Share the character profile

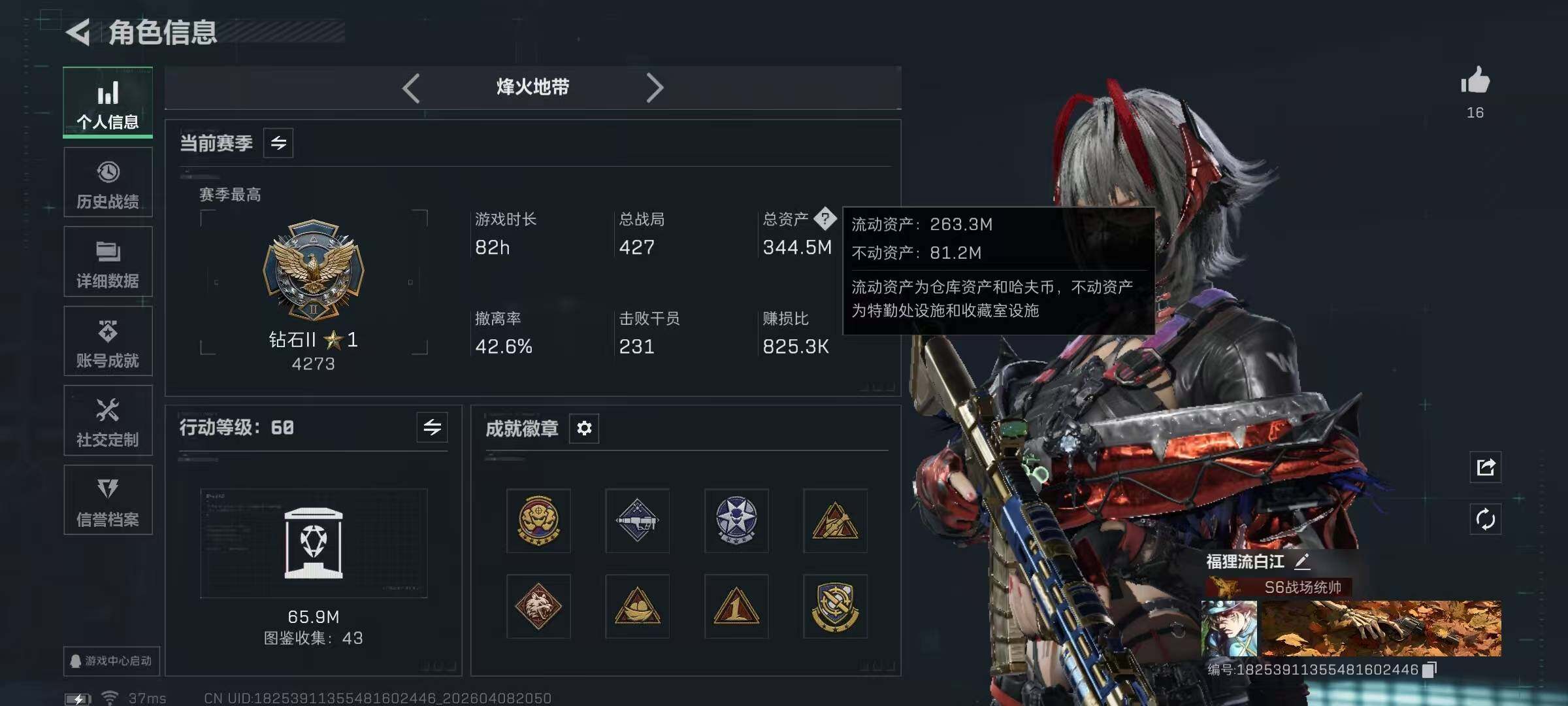pyautogui.click(x=1486, y=467)
